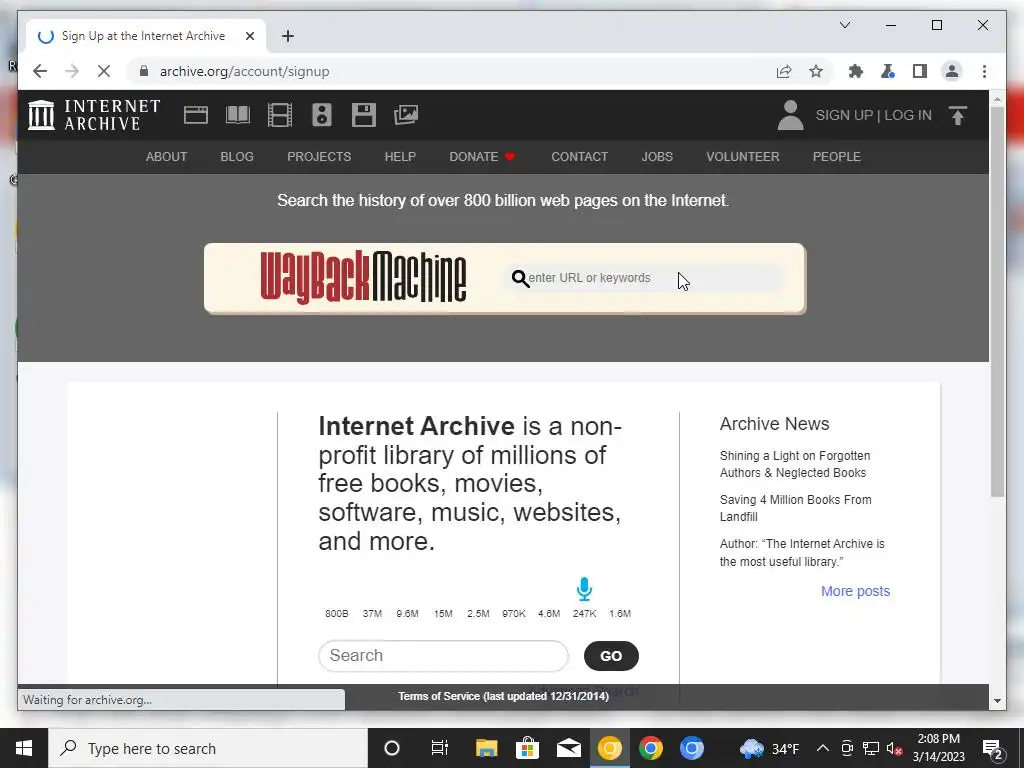The image size is (1024, 768).
Task: Click the GO search button
Action: point(611,656)
